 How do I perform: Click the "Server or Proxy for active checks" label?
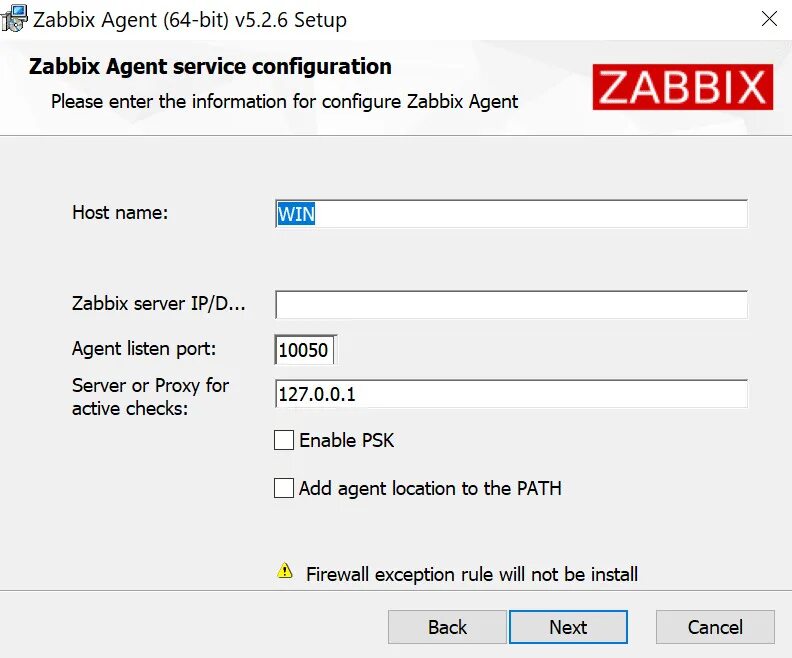click(x=150, y=397)
